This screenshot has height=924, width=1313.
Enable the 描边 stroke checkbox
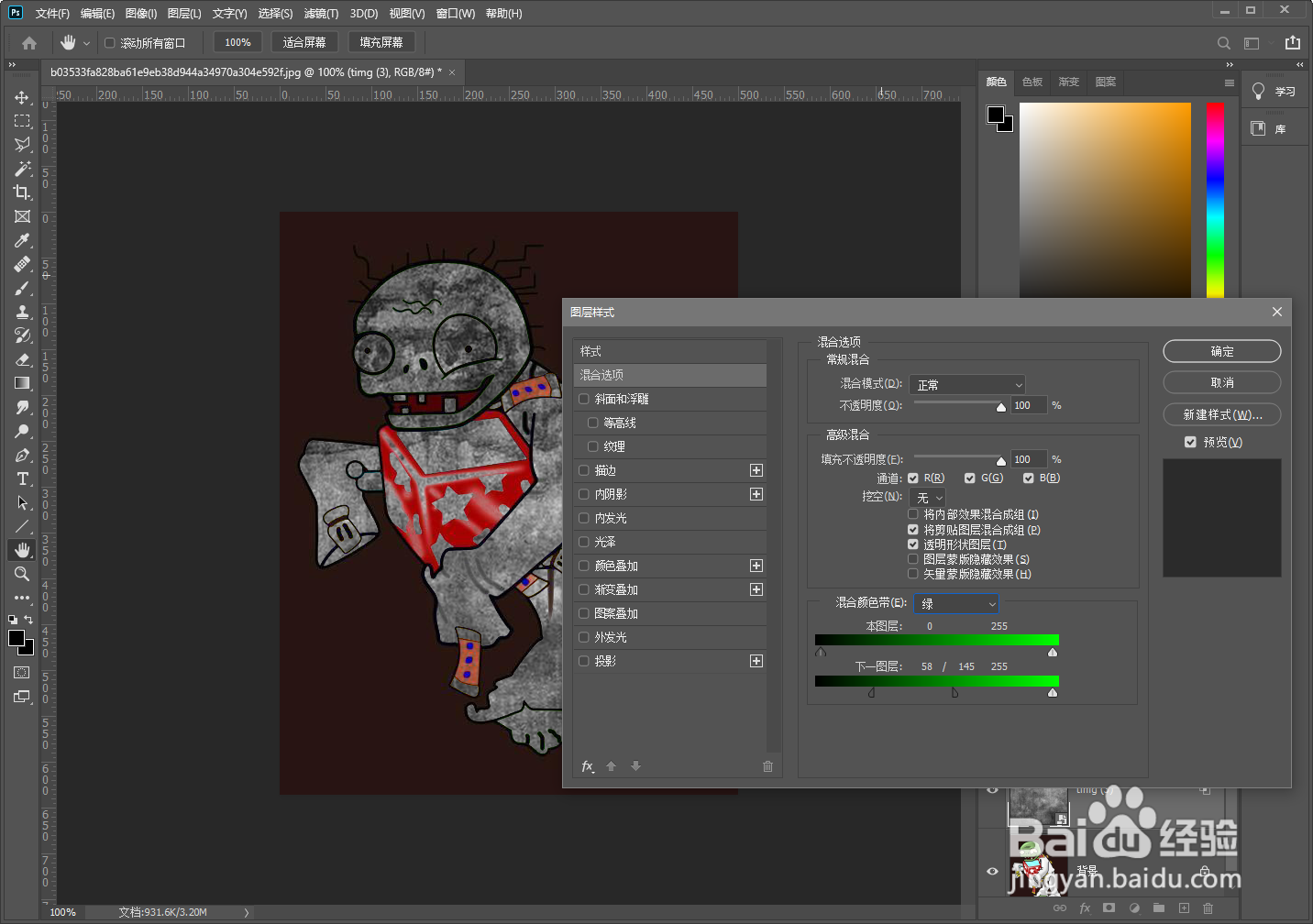pos(584,470)
